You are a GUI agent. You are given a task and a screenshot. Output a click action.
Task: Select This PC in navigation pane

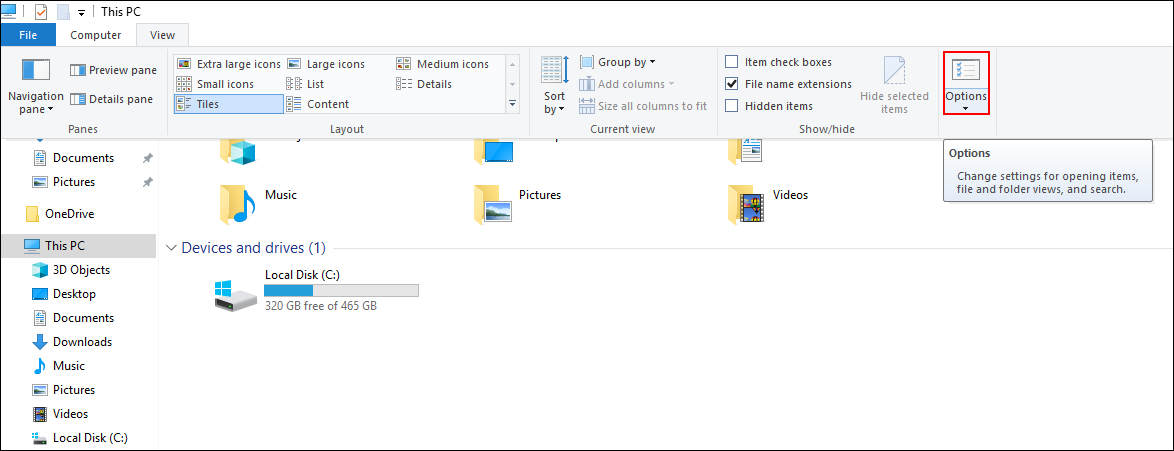(79, 246)
